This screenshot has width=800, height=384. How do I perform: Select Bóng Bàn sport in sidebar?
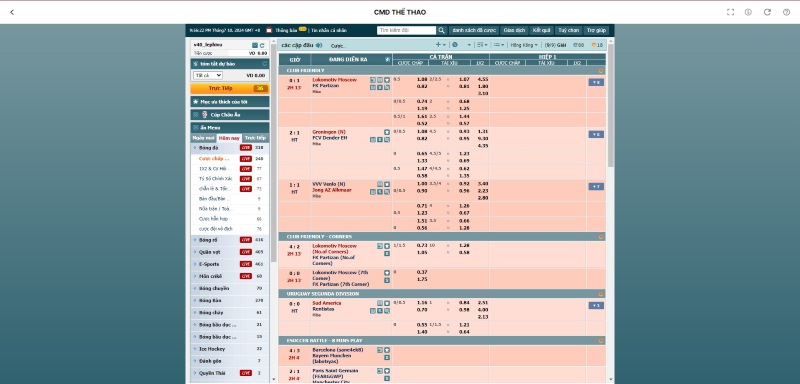click(x=230, y=301)
